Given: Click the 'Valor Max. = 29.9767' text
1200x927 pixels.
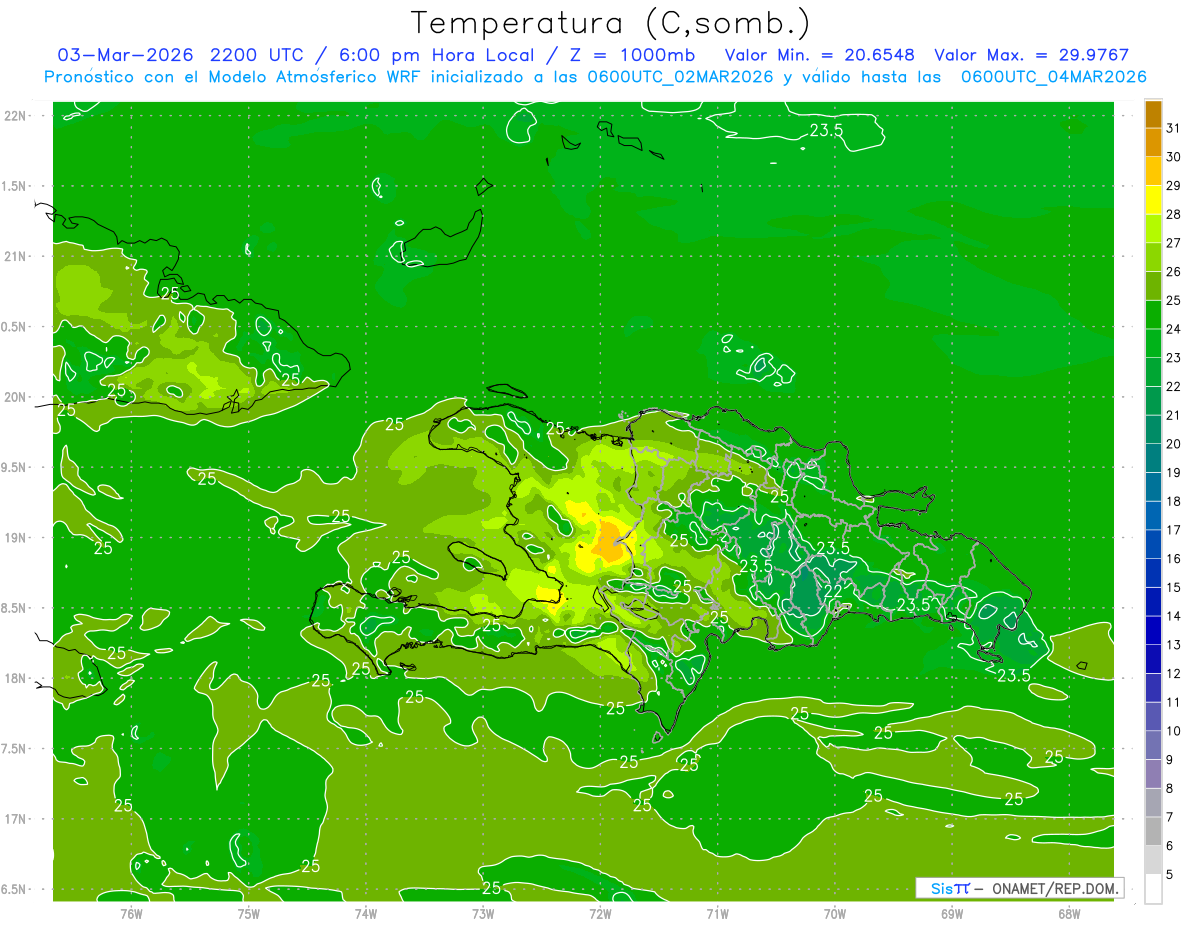Looking at the screenshot, I should pos(1031,55).
